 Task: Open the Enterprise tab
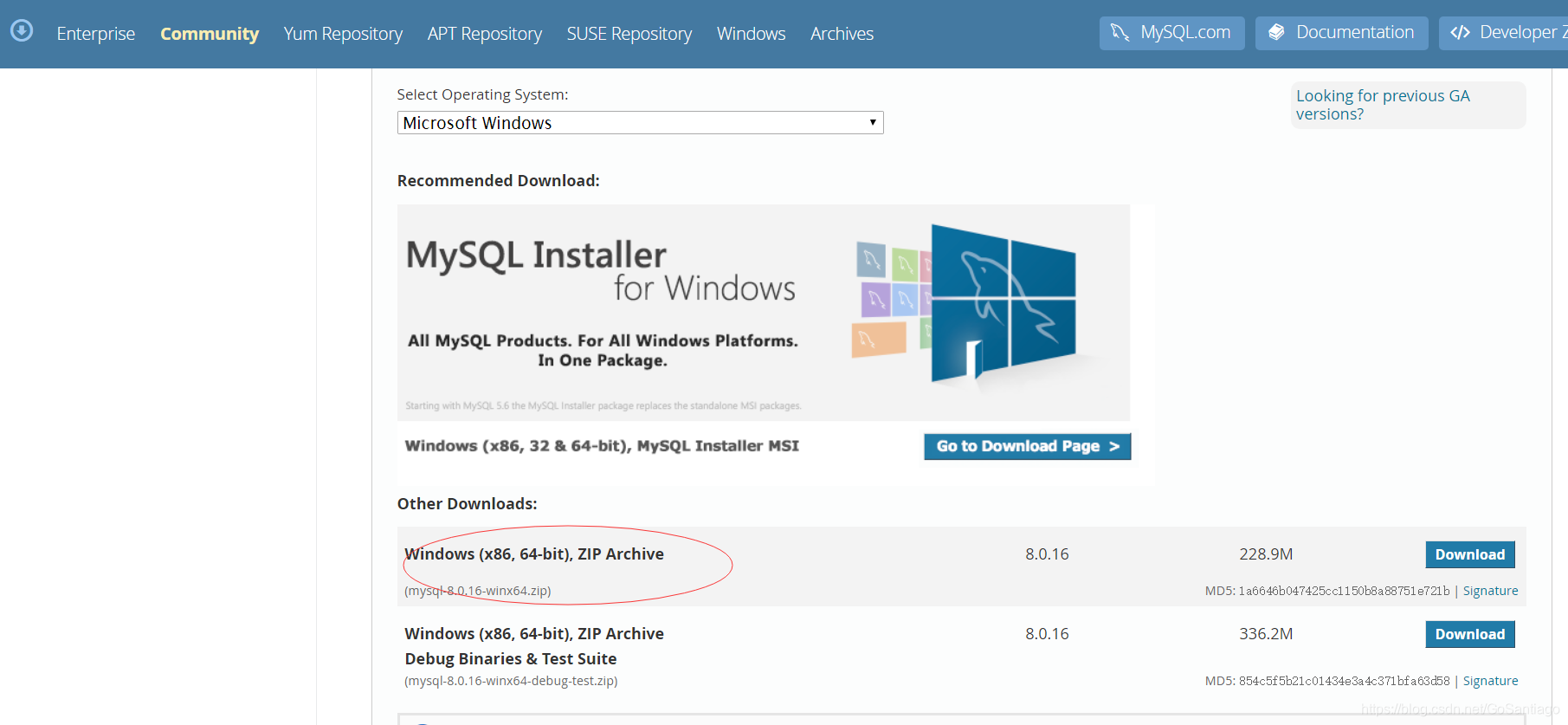pos(96,34)
